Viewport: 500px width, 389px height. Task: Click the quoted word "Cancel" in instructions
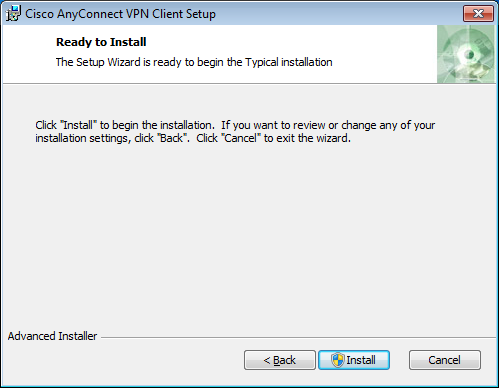point(241,138)
